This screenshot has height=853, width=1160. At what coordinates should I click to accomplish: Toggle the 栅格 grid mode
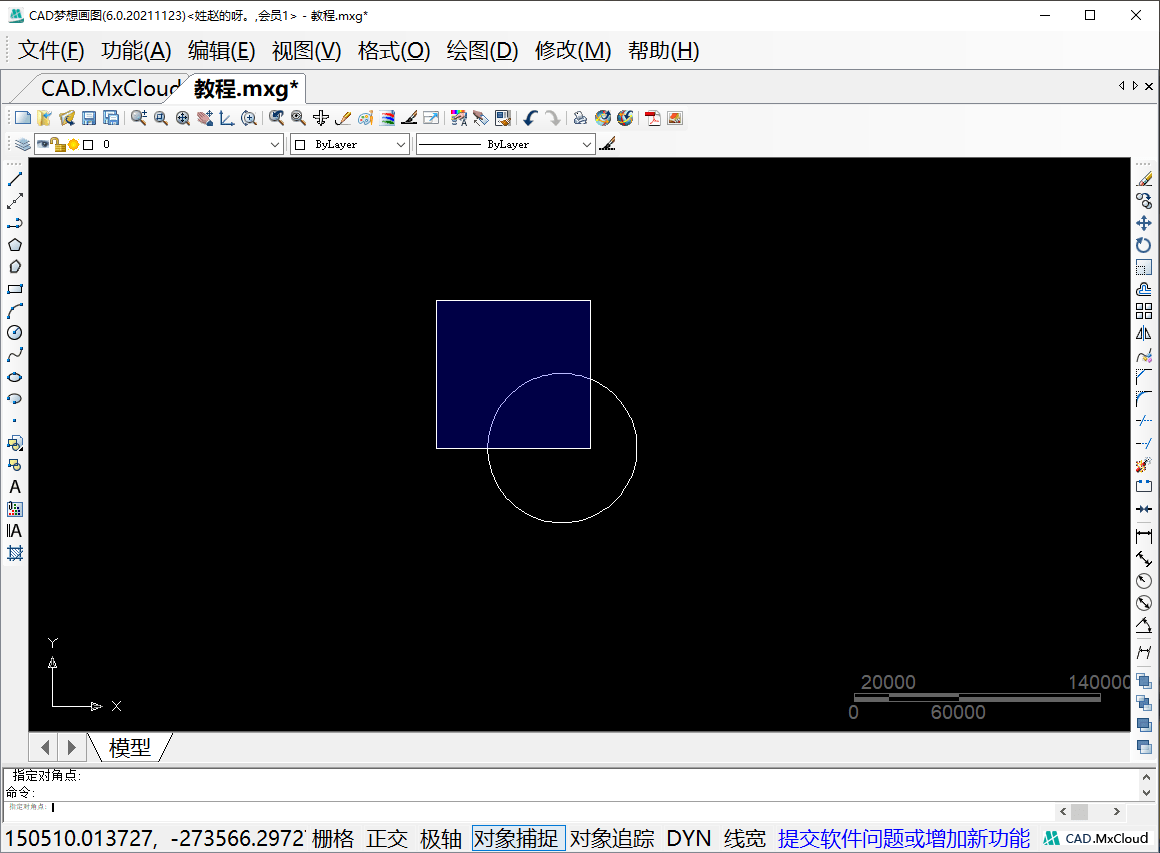pyautogui.click(x=333, y=838)
